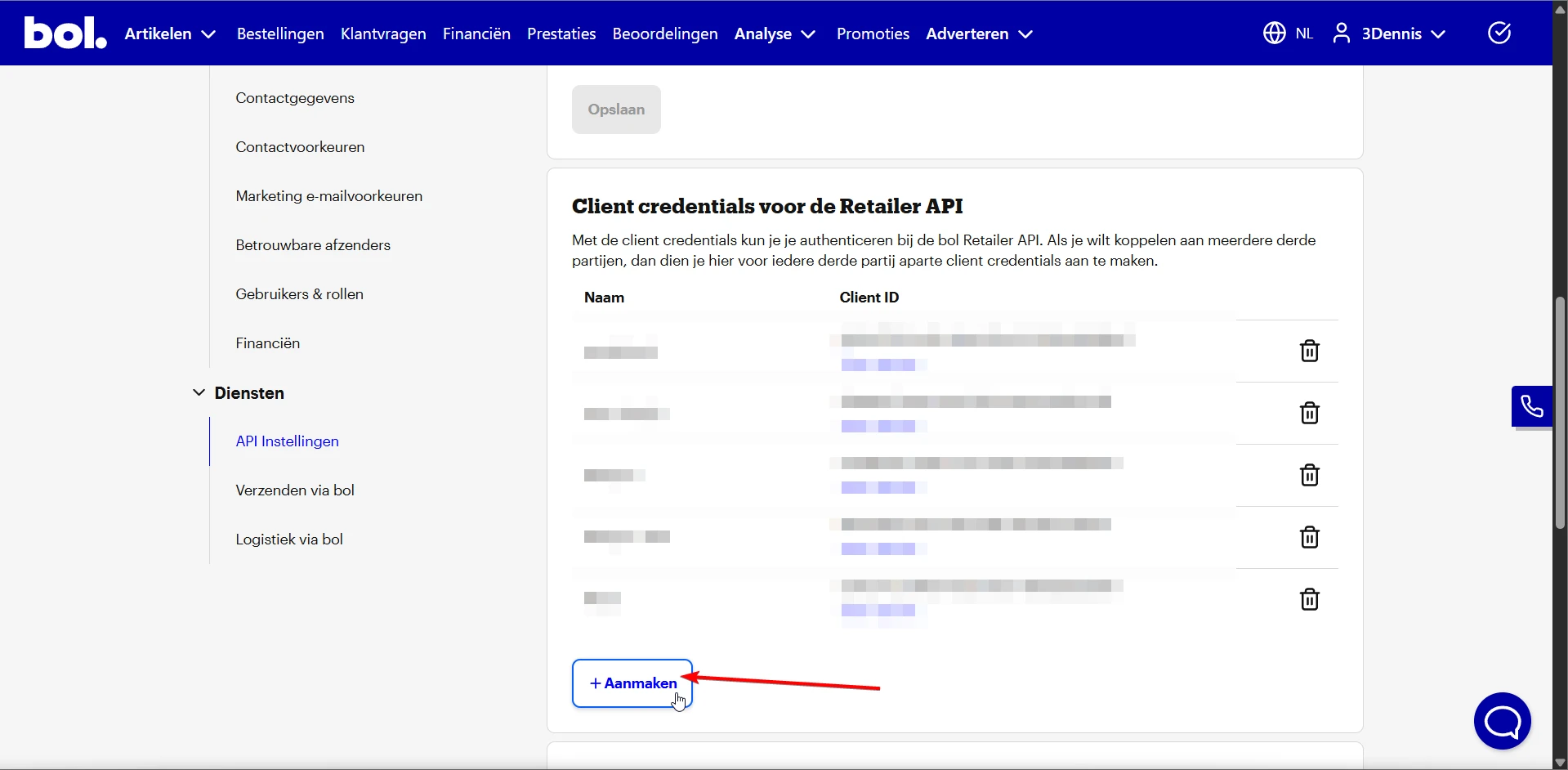
Task: Open the chat support bubble
Action: coord(1503,720)
